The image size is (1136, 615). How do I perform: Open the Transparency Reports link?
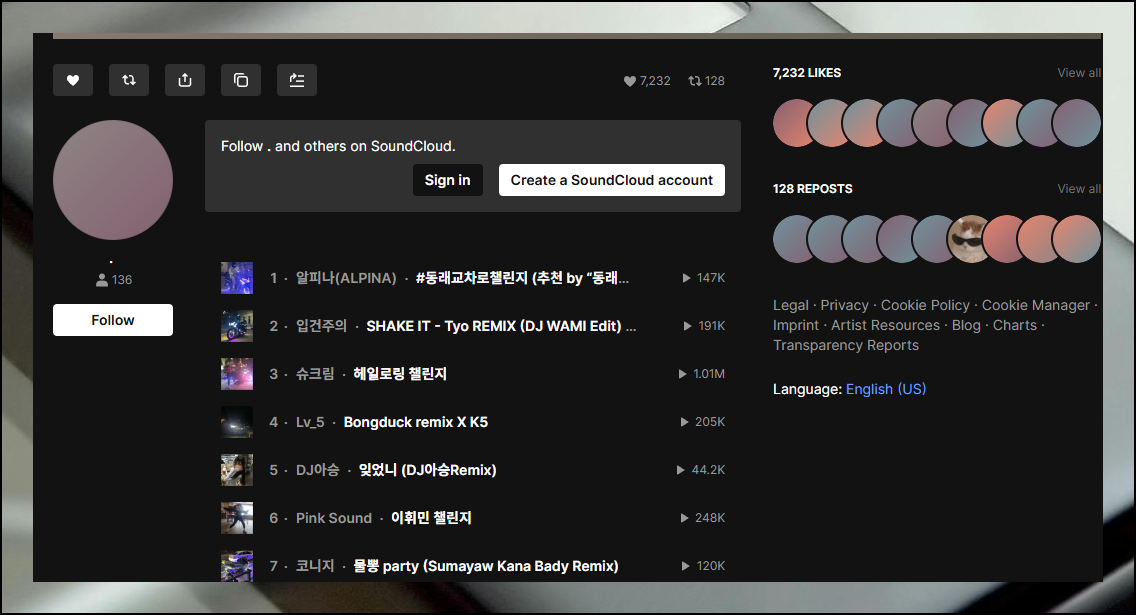click(845, 346)
